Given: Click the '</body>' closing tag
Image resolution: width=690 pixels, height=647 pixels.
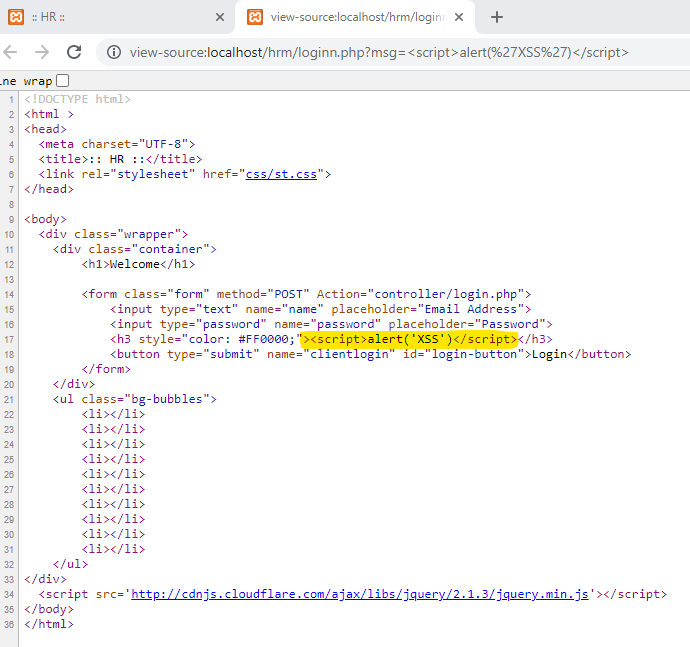Looking at the screenshot, I should tap(49, 609).
